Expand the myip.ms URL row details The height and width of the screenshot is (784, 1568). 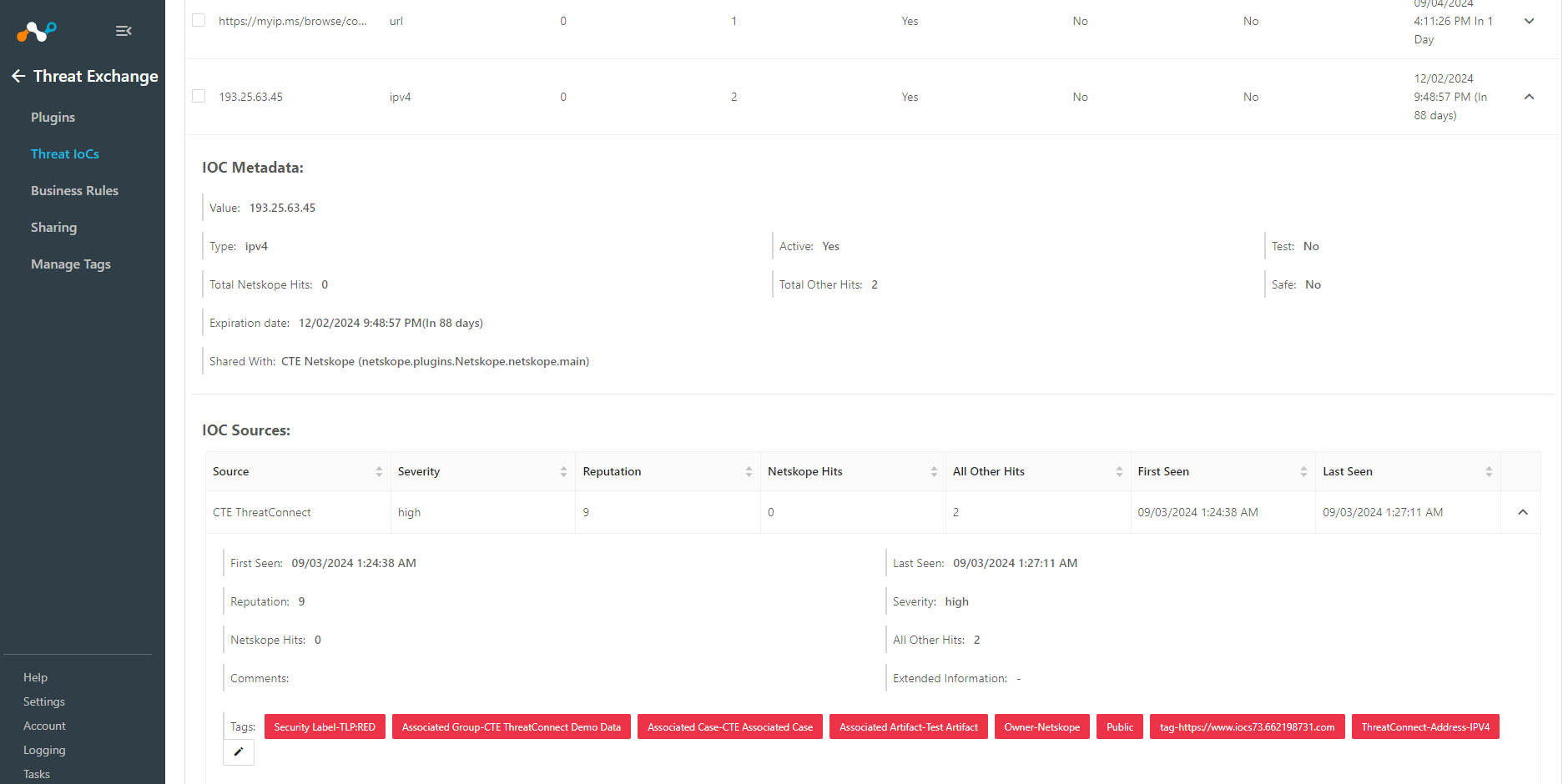(1529, 21)
